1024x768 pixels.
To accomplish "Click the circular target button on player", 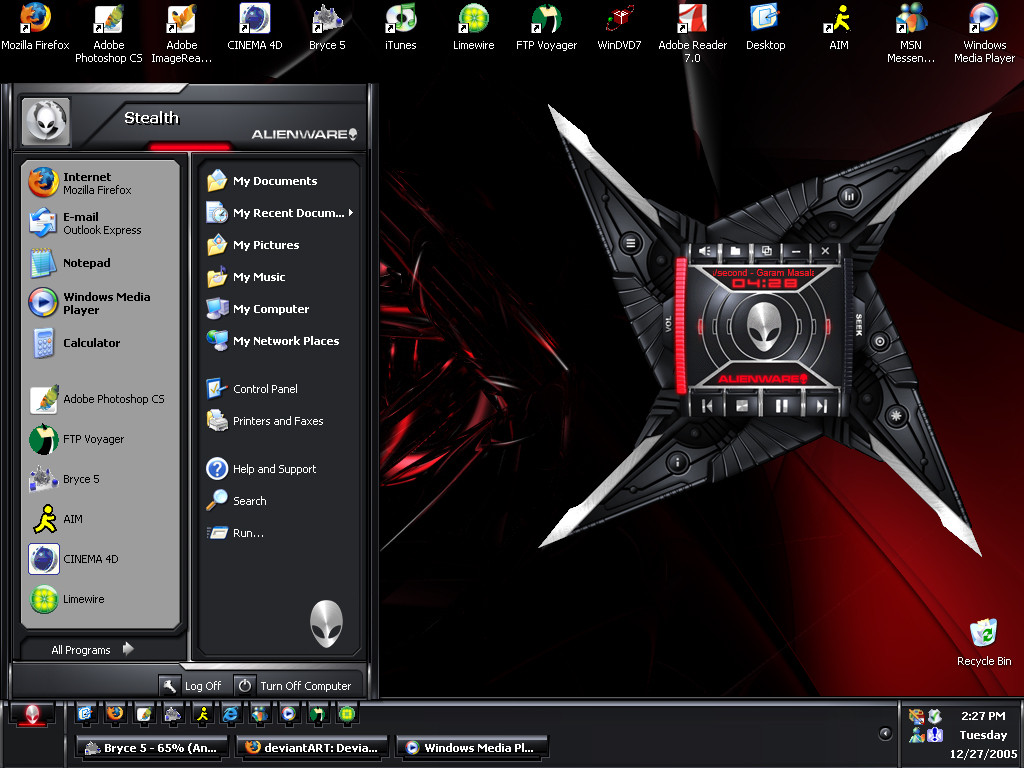I will (x=880, y=341).
